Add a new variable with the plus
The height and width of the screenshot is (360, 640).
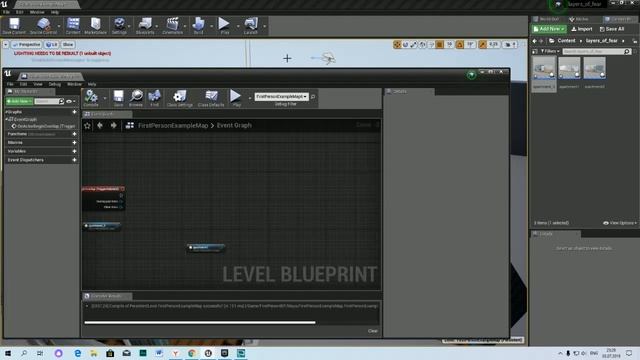[74, 151]
